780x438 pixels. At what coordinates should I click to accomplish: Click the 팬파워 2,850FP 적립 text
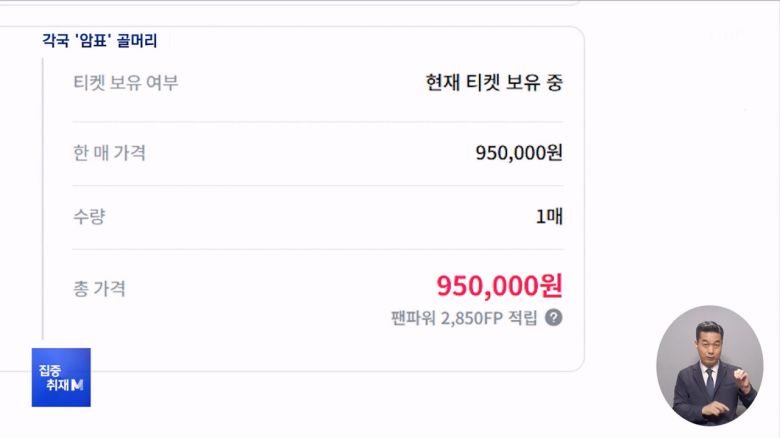coord(464,318)
